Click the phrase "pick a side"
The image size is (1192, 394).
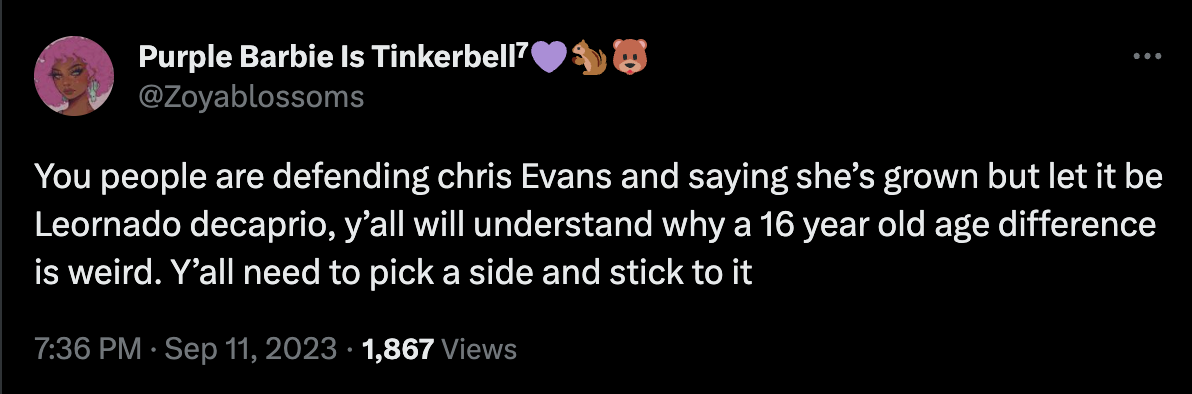pyautogui.click(x=449, y=273)
